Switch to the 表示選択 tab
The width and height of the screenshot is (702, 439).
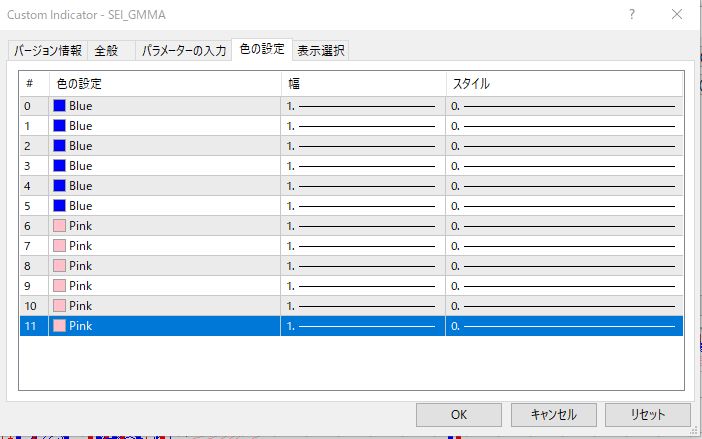[321, 51]
